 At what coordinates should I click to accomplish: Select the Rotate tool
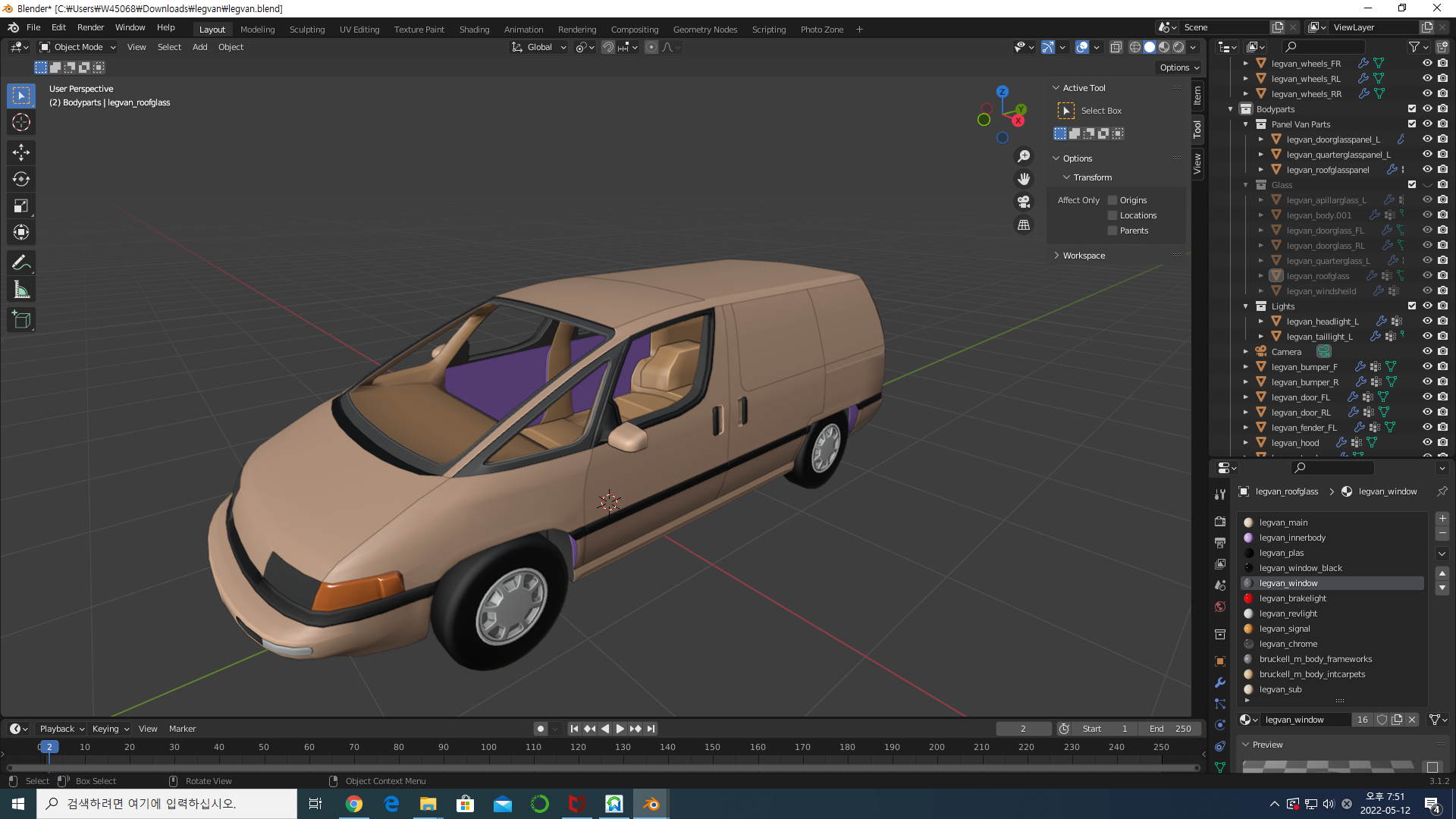tap(21, 180)
